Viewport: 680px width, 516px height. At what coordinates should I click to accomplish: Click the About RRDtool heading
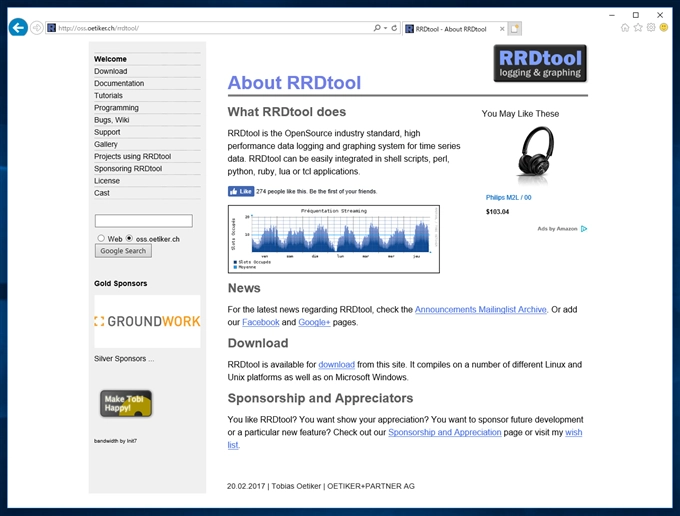click(294, 82)
